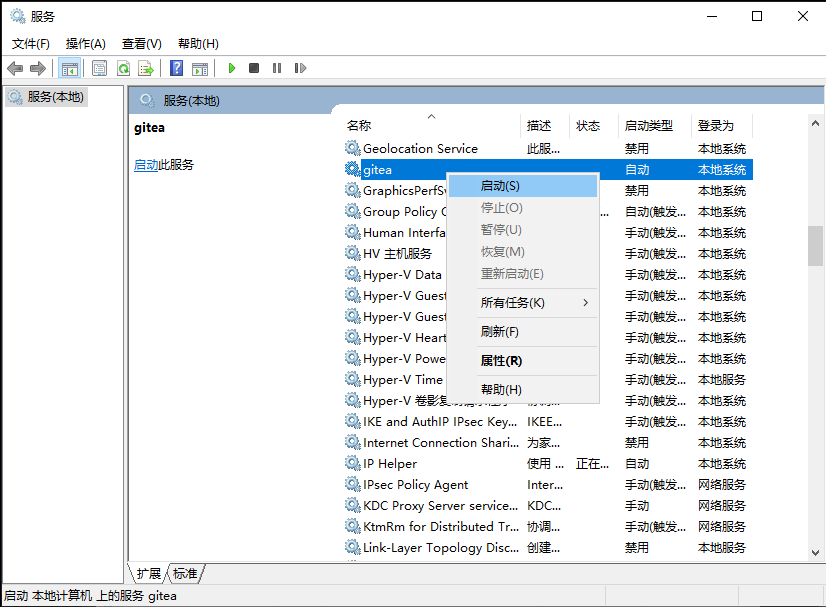The image size is (826, 607).
Task: Click the scrollbar down arrow of the services list
Action: coord(815,553)
